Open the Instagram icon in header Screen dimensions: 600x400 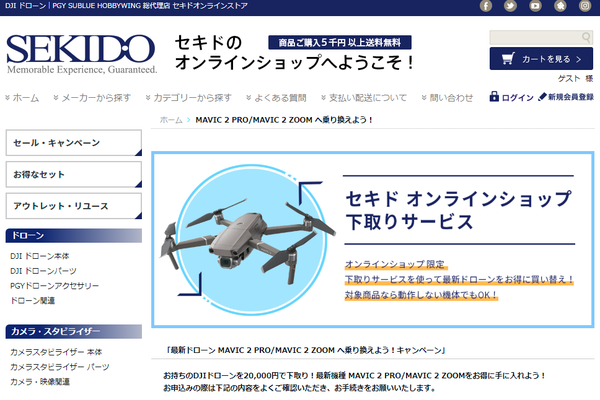585,6
